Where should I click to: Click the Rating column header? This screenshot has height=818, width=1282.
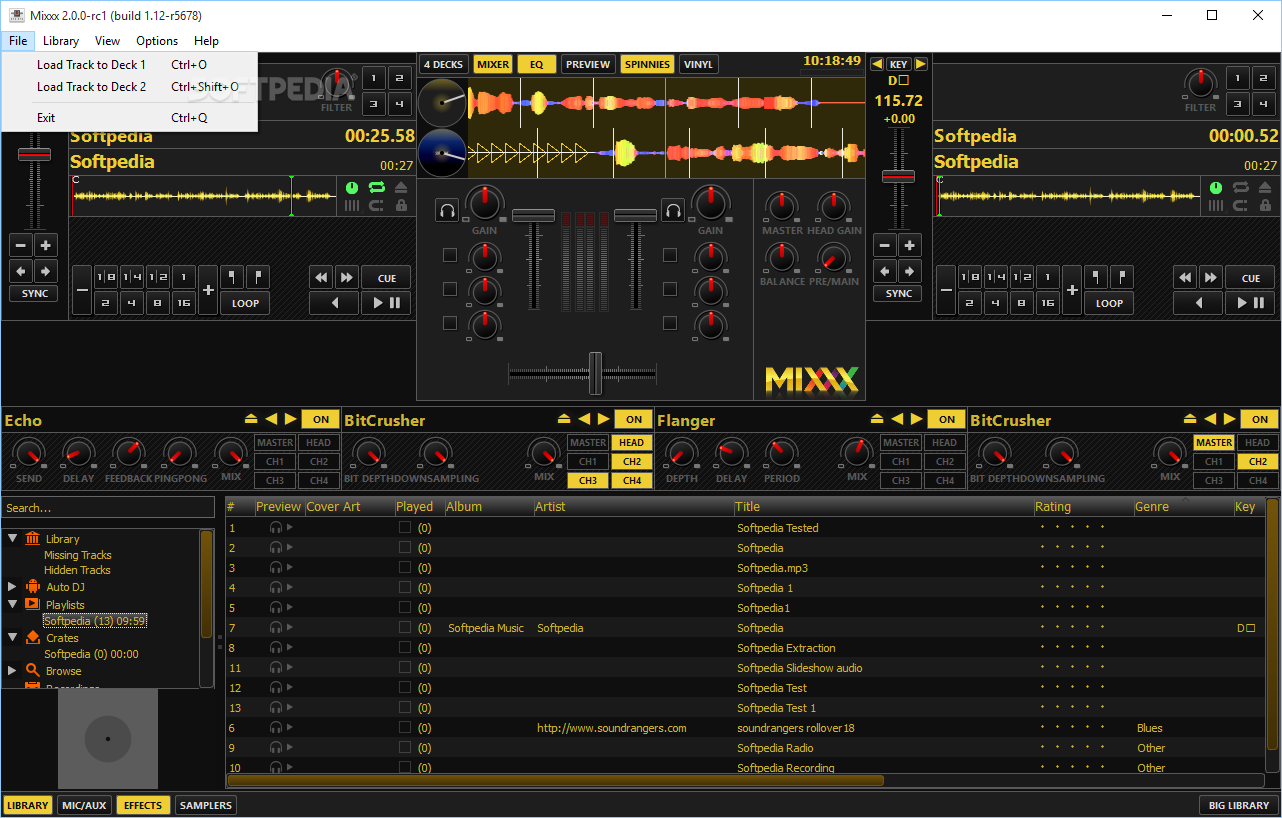pos(1083,507)
